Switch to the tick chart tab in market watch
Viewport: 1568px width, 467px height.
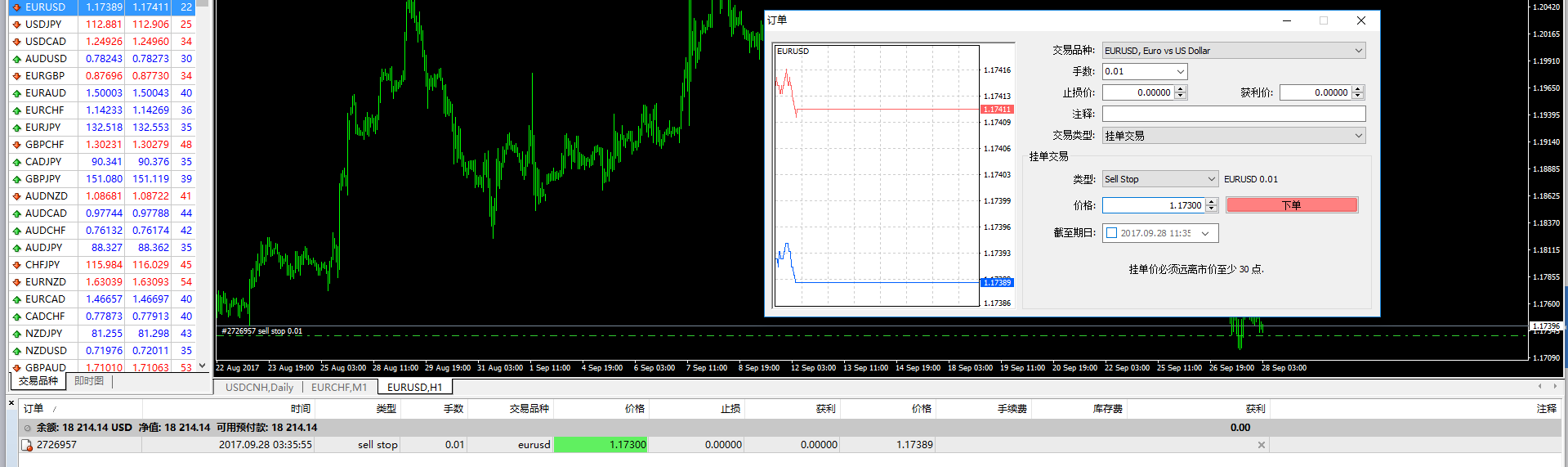pos(89,381)
